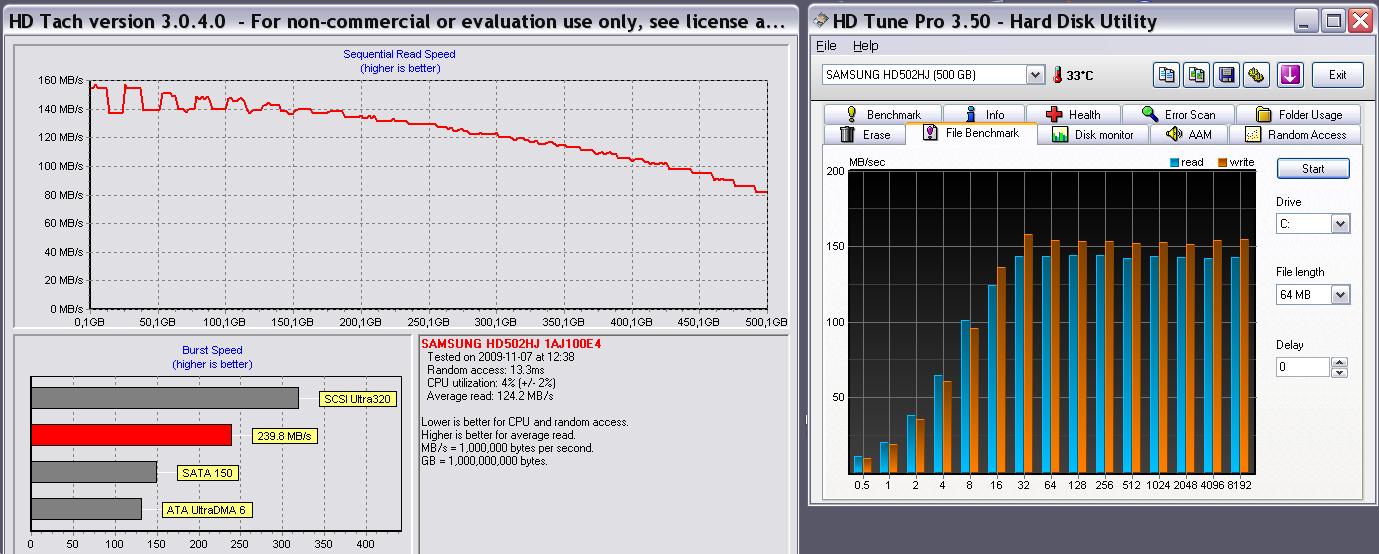Click the red SAMSUNG HD502HJ 1AJ100E4 heading

tap(511, 344)
